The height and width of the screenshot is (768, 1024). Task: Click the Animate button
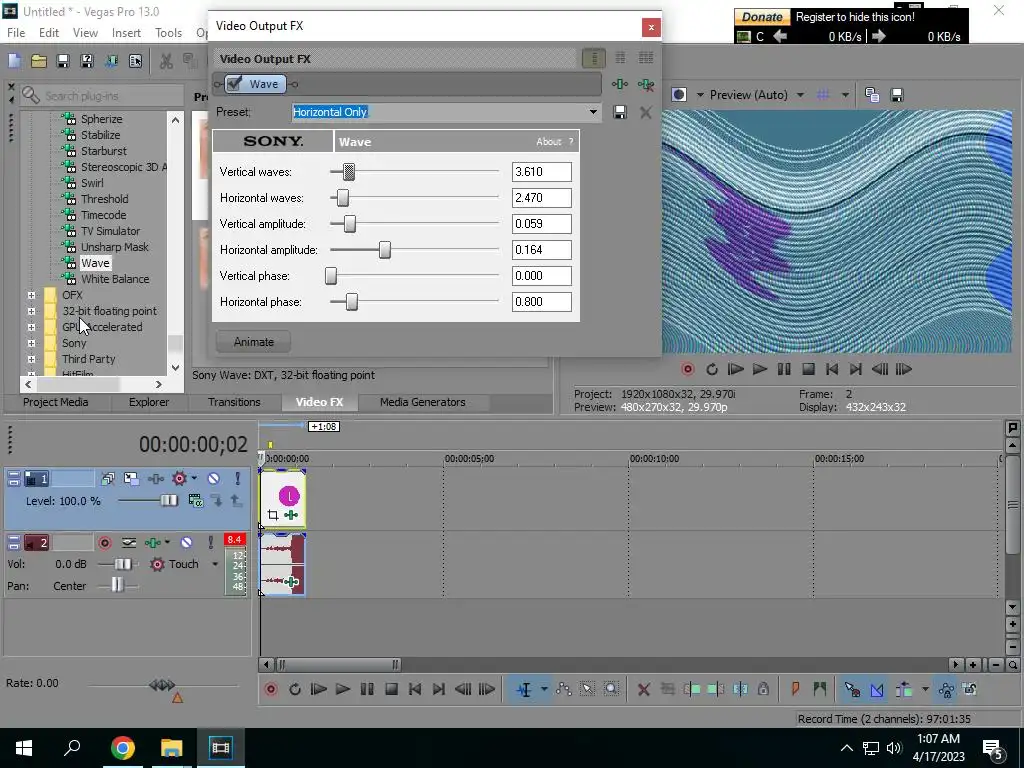(253, 342)
